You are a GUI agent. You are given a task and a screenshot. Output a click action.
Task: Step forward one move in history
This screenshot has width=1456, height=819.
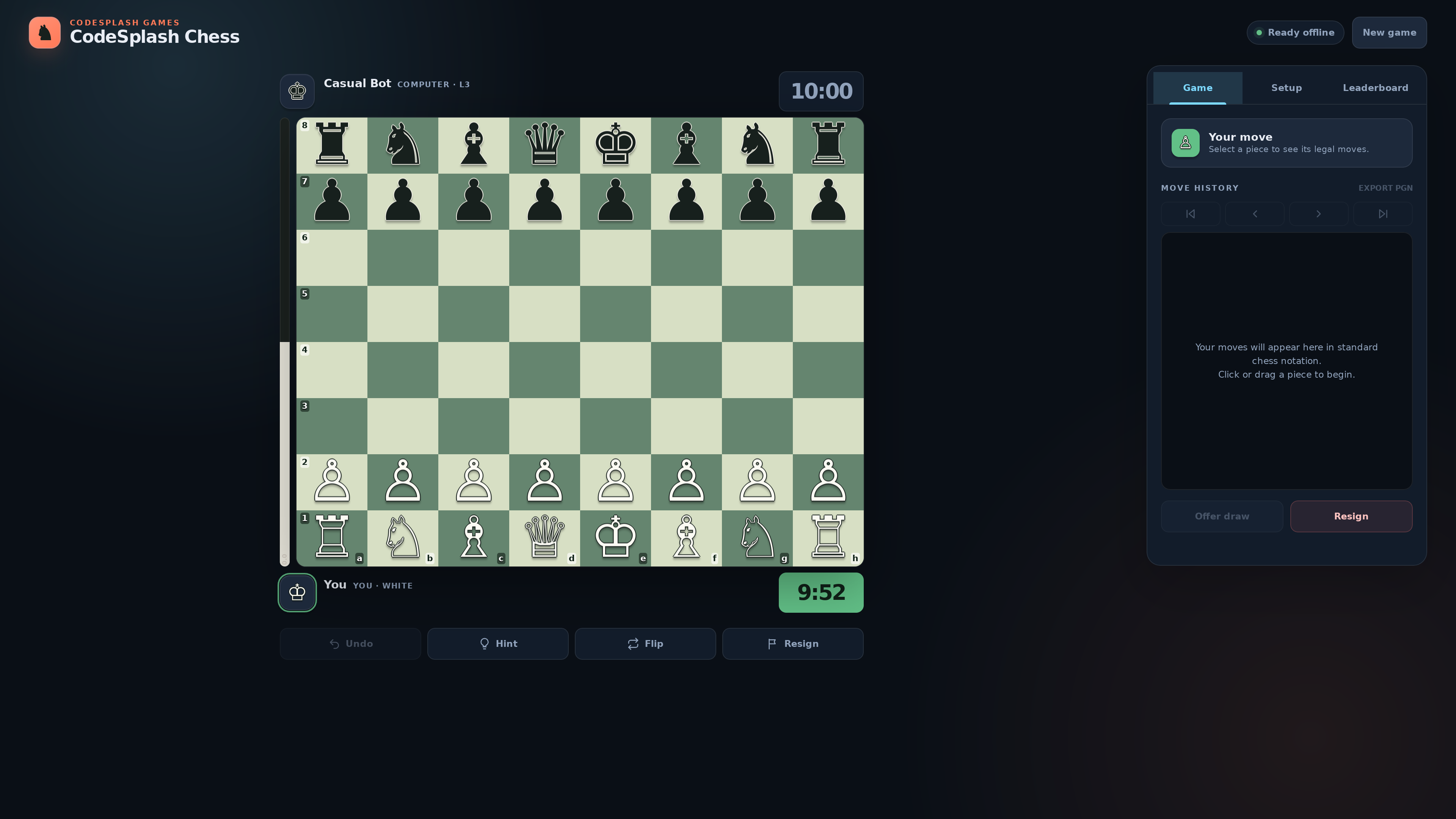pyautogui.click(x=1319, y=213)
